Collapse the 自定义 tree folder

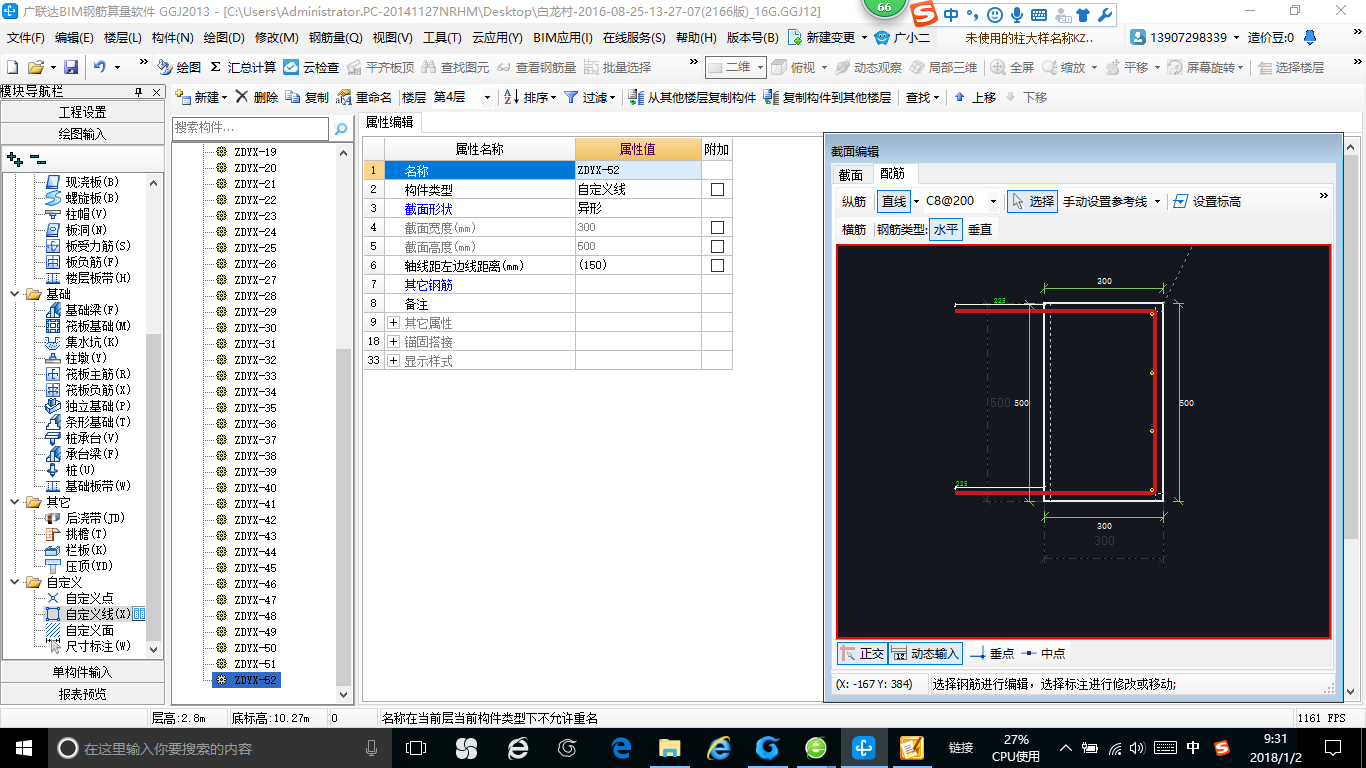coord(15,582)
